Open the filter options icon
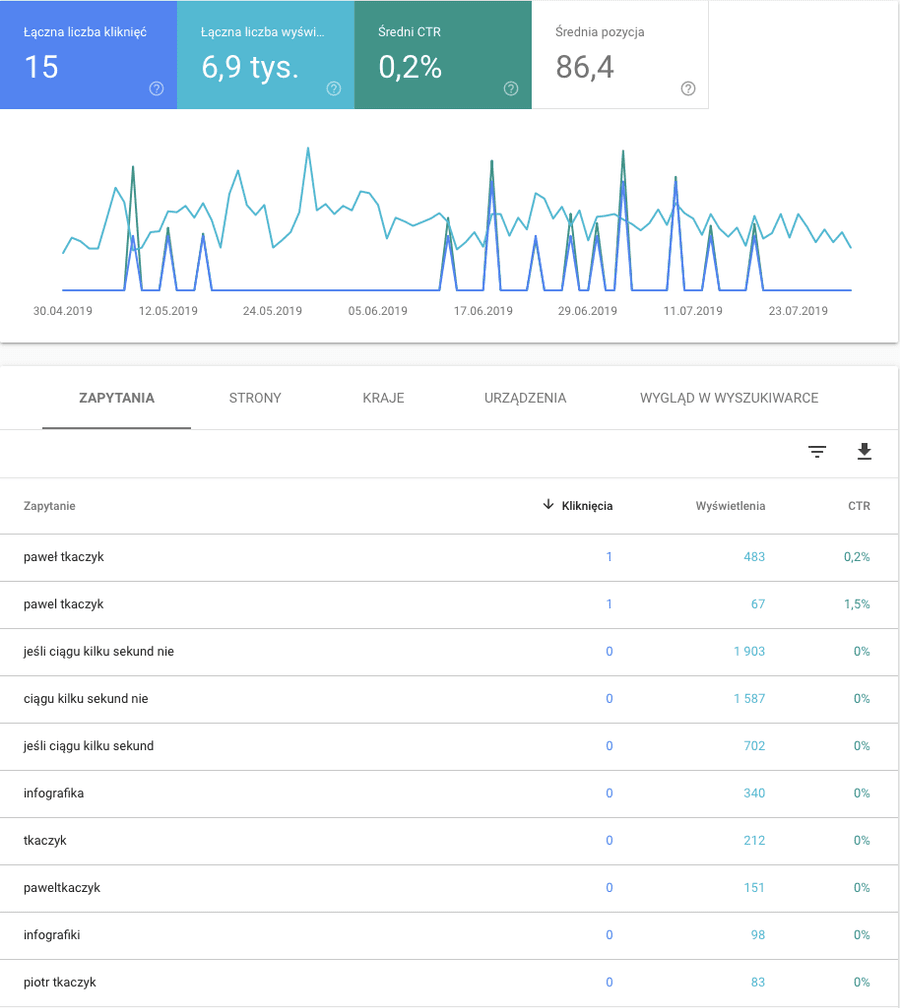The image size is (900, 1008). click(817, 452)
